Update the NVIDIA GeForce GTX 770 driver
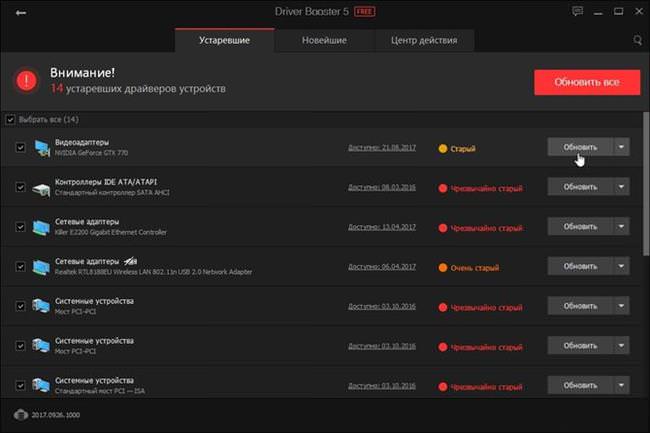The width and height of the screenshot is (650, 433). tap(580, 147)
